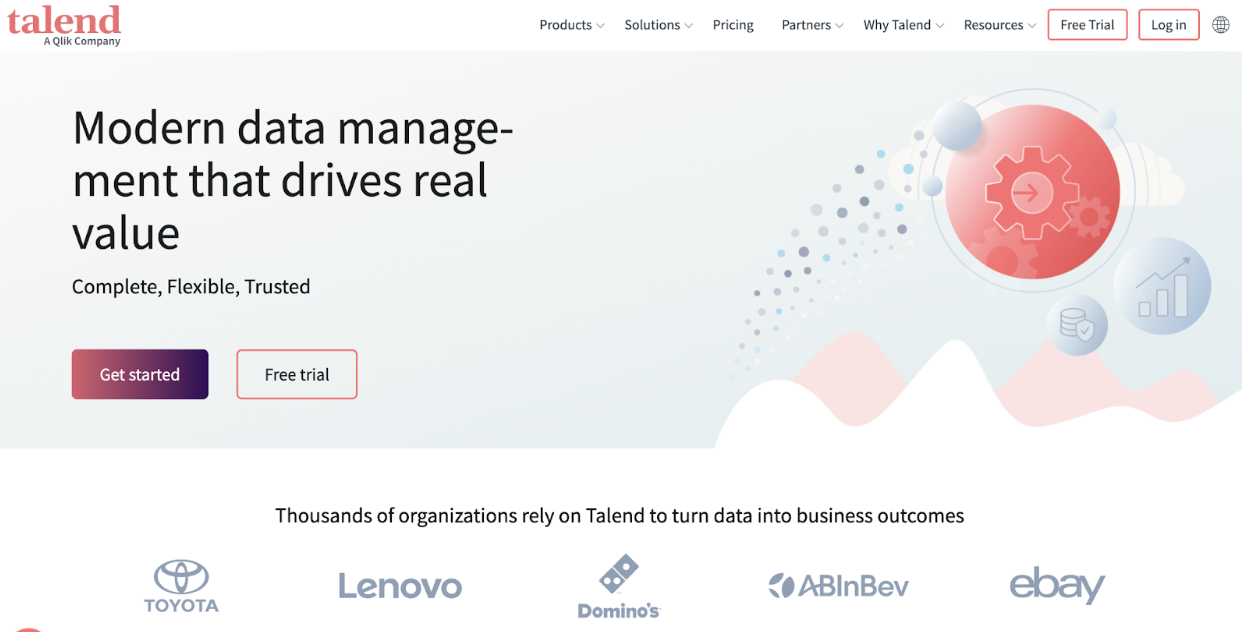Click the Get started button

tap(140, 374)
